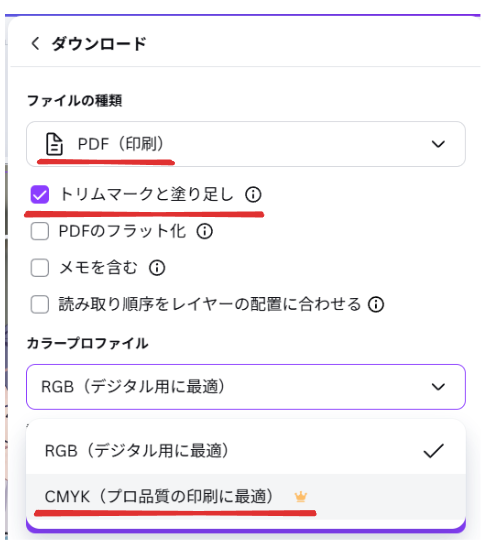
Task: Open the PDF（印刷）file type dropdown
Action: tap(246, 144)
